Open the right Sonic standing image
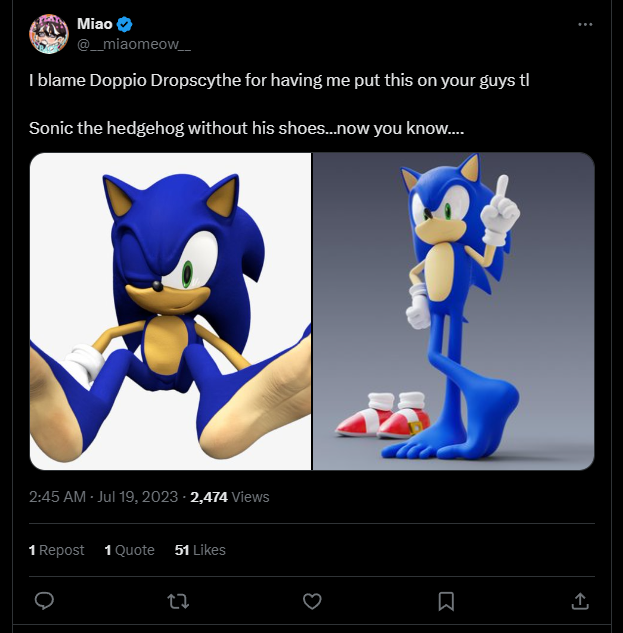623x633 pixels. point(454,311)
